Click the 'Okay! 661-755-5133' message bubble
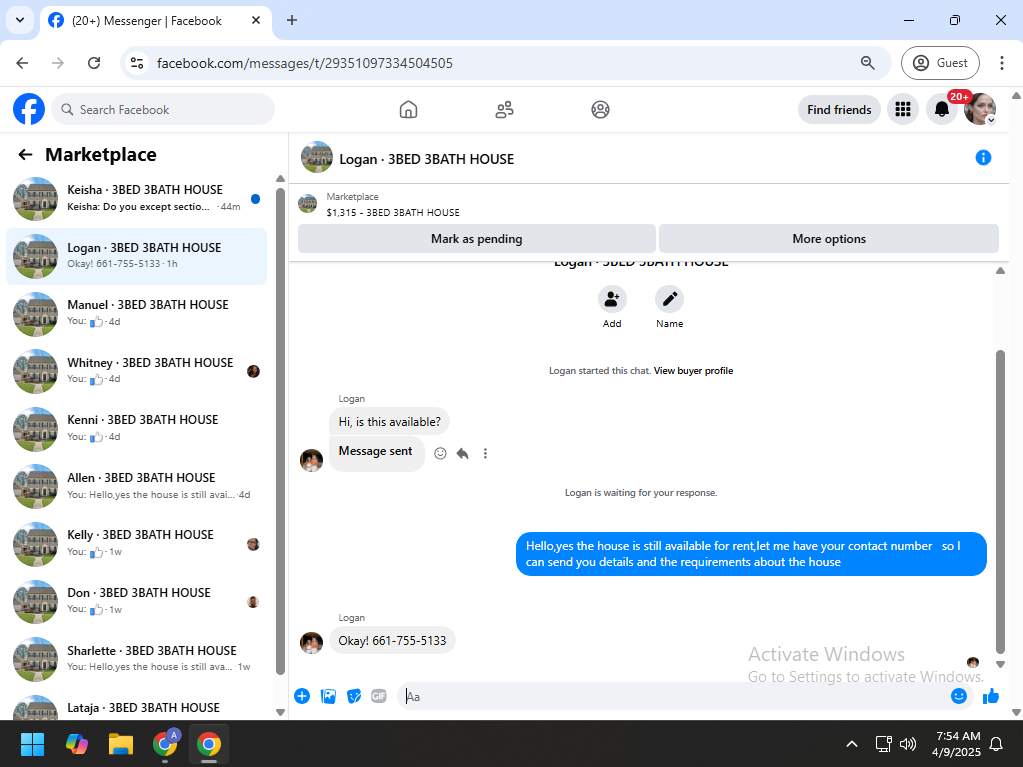Screen dimensions: 1023x767 click(392, 640)
